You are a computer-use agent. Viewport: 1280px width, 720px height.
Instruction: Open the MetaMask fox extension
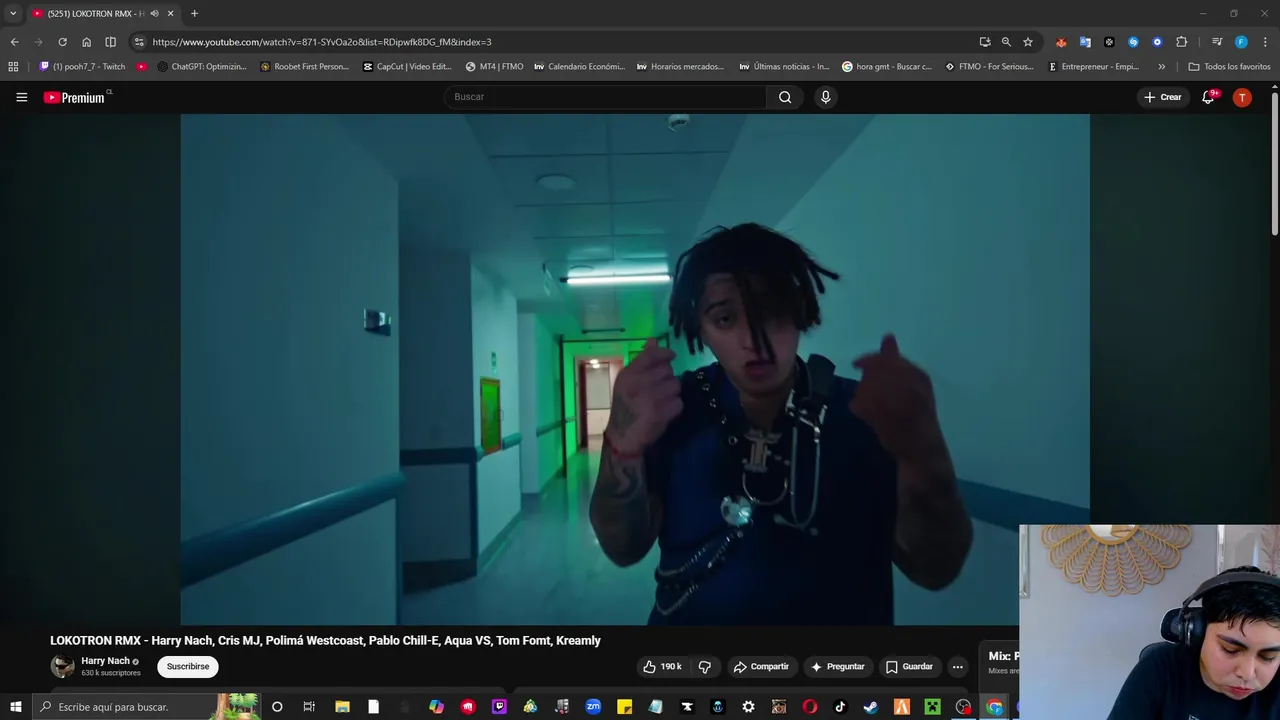coord(1061,42)
